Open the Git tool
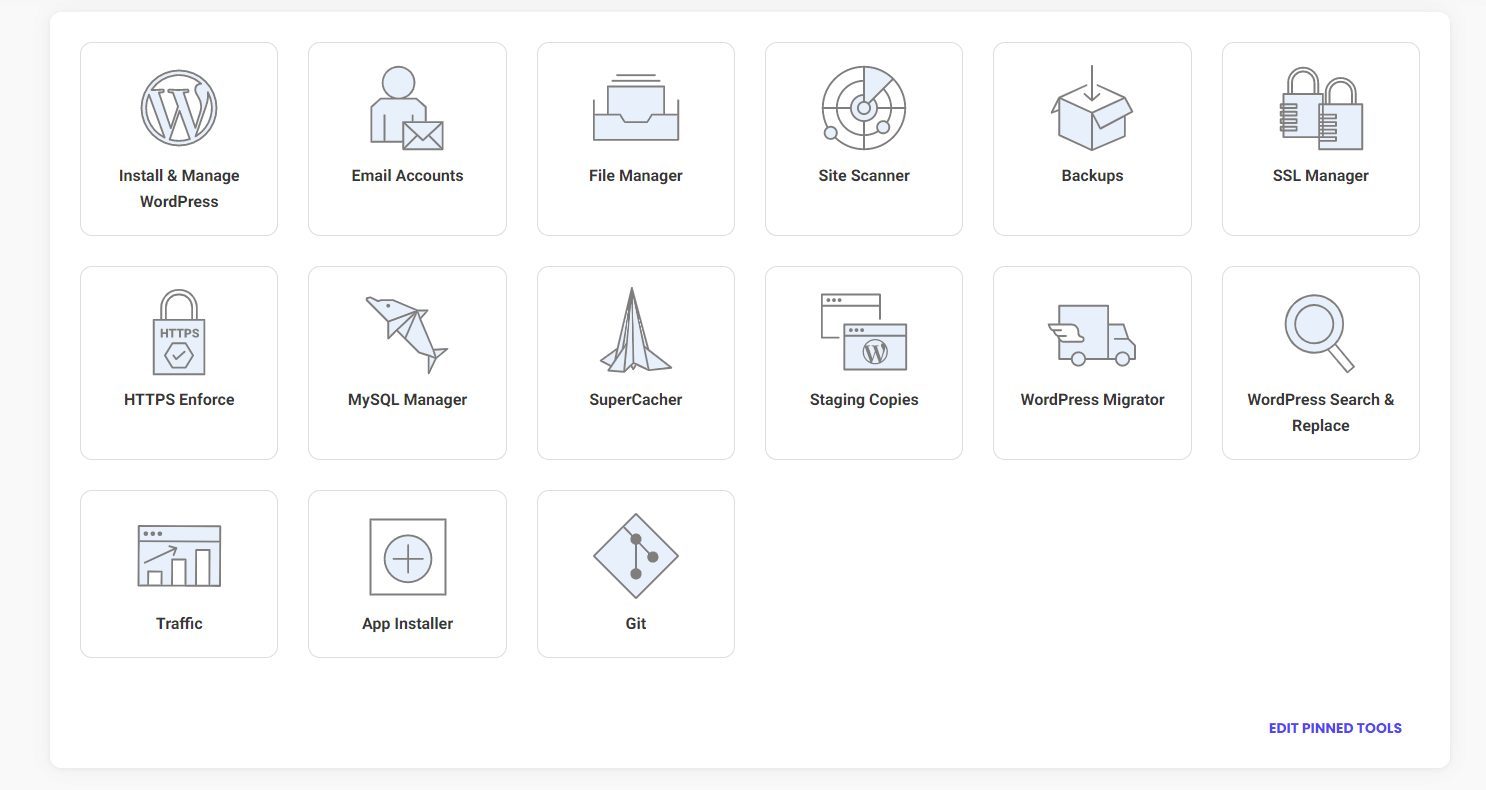The height and width of the screenshot is (790, 1486). point(635,572)
